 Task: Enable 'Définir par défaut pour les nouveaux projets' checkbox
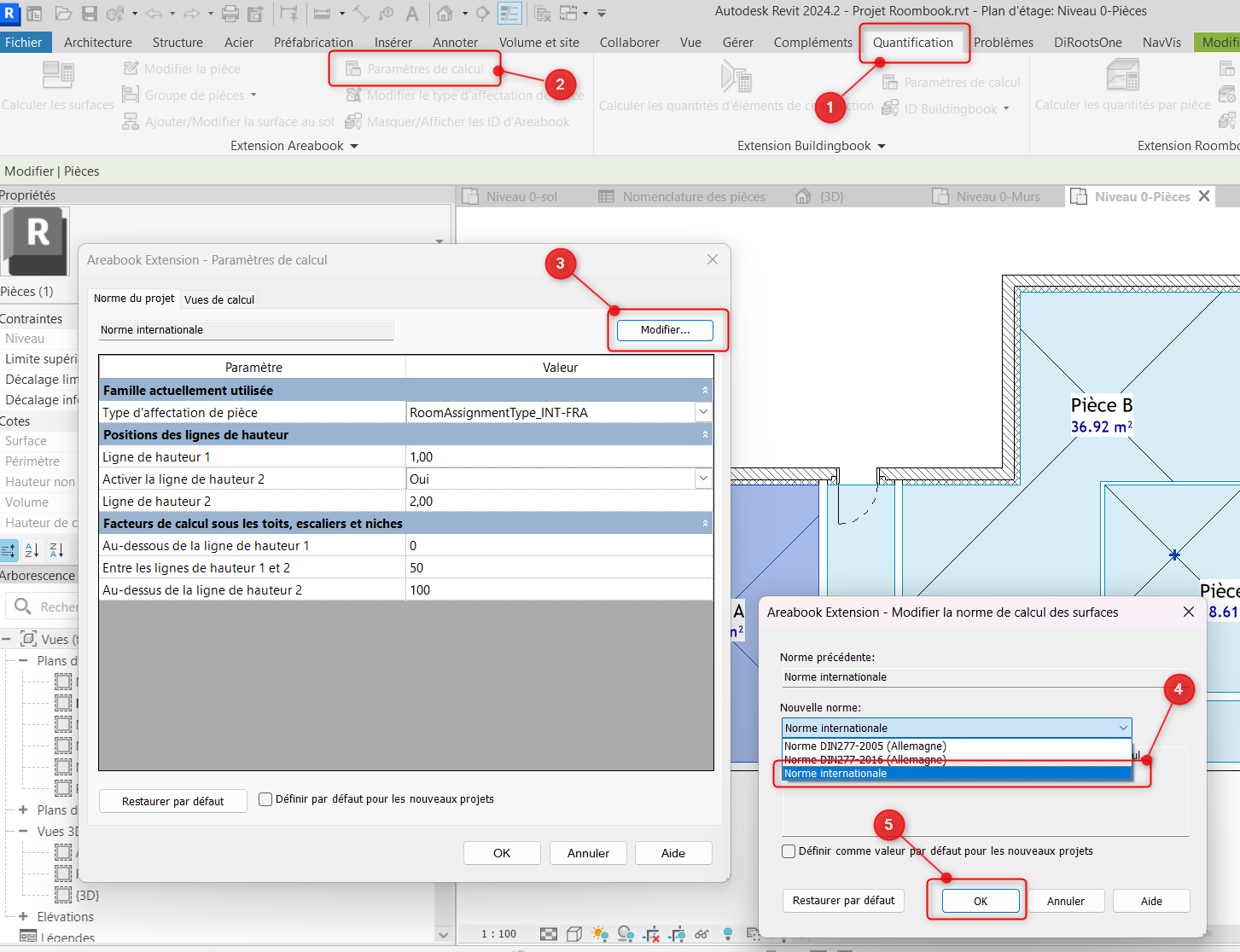265,799
